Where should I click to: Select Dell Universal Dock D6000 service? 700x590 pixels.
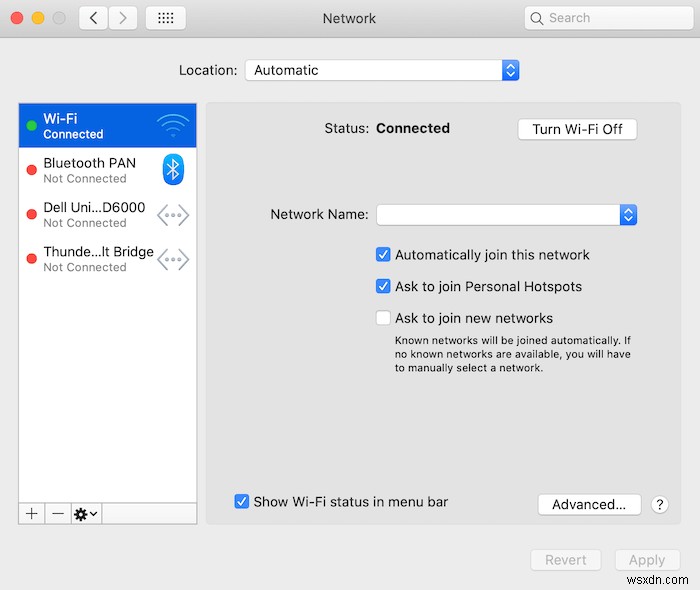[95, 214]
